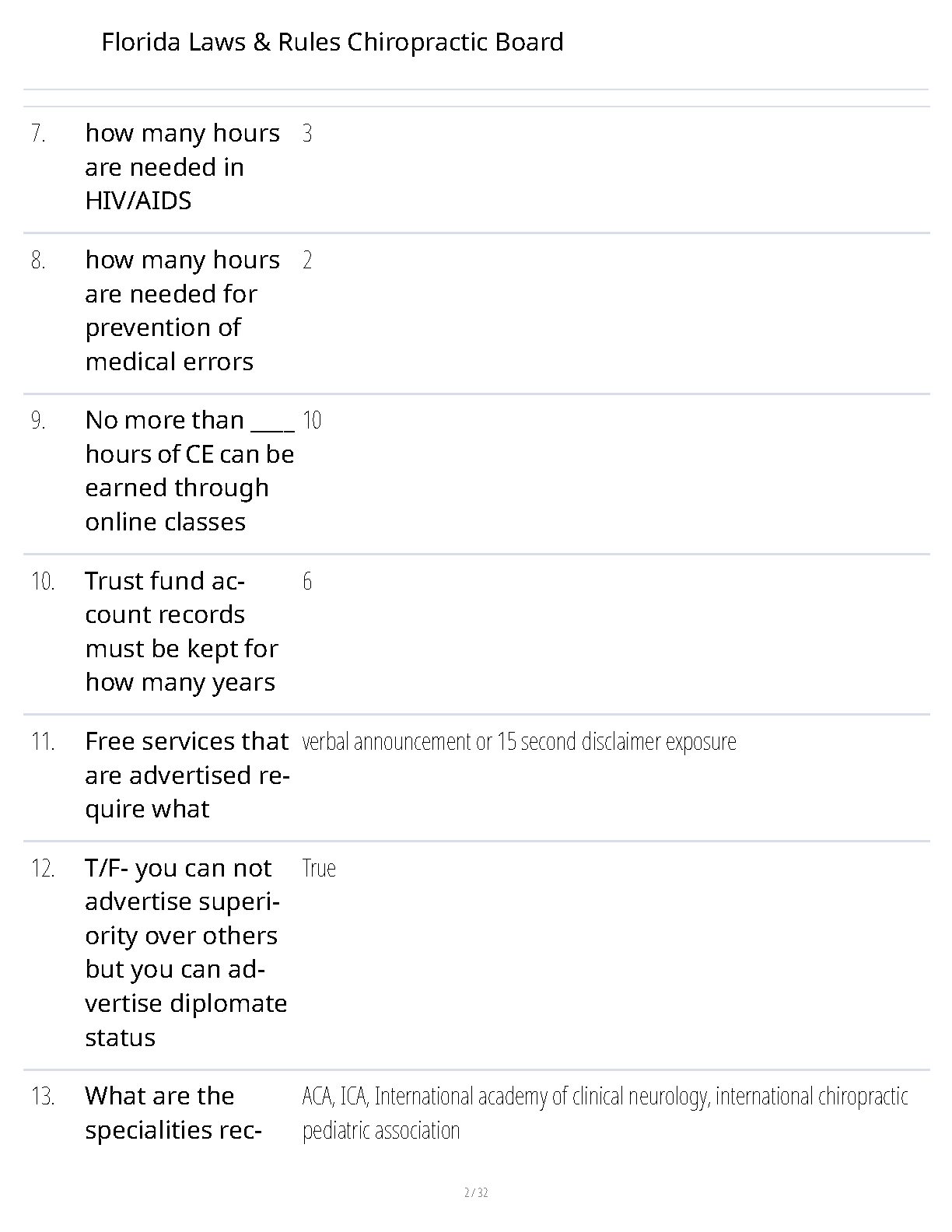Click the 'True' answer
The height and width of the screenshot is (1232, 952).
(319, 868)
